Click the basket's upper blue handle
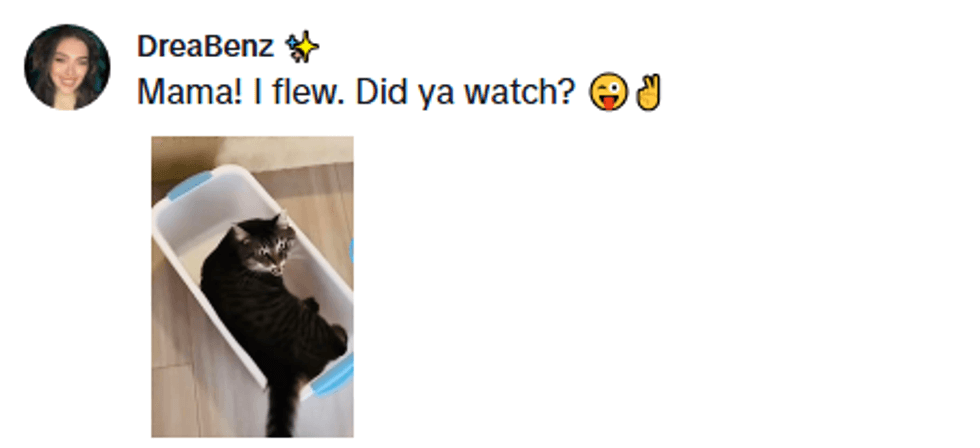 tap(189, 186)
